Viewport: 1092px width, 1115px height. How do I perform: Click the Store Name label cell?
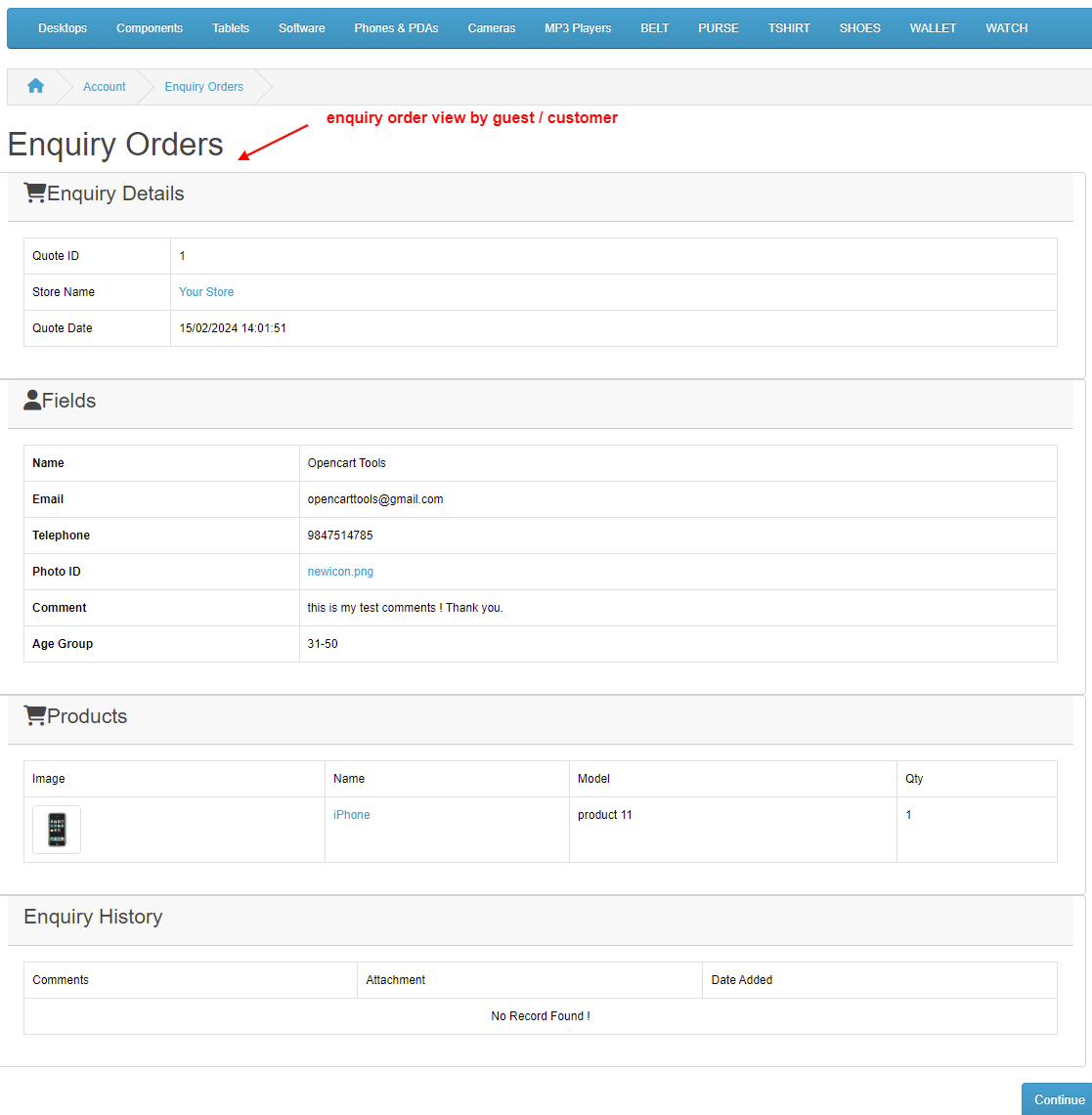click(x=98, y=292)
